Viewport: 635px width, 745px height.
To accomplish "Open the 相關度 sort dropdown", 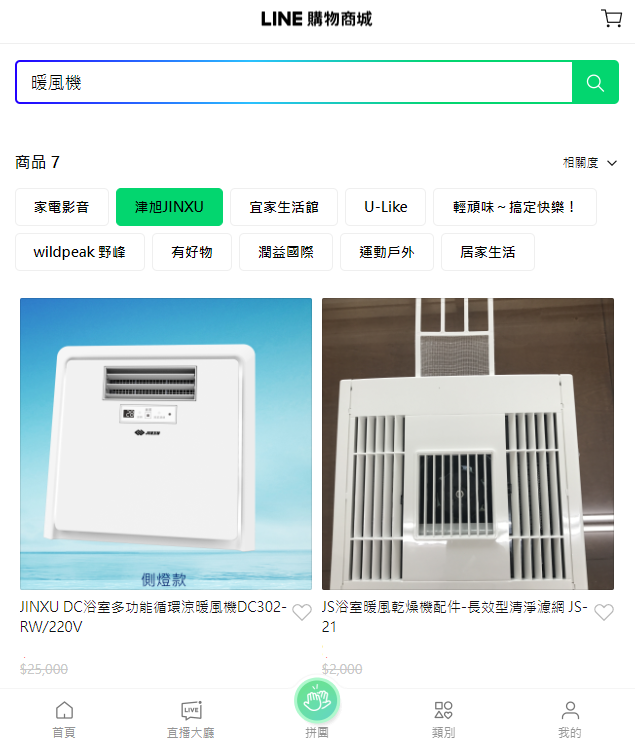I will click(x=590, y=163).
